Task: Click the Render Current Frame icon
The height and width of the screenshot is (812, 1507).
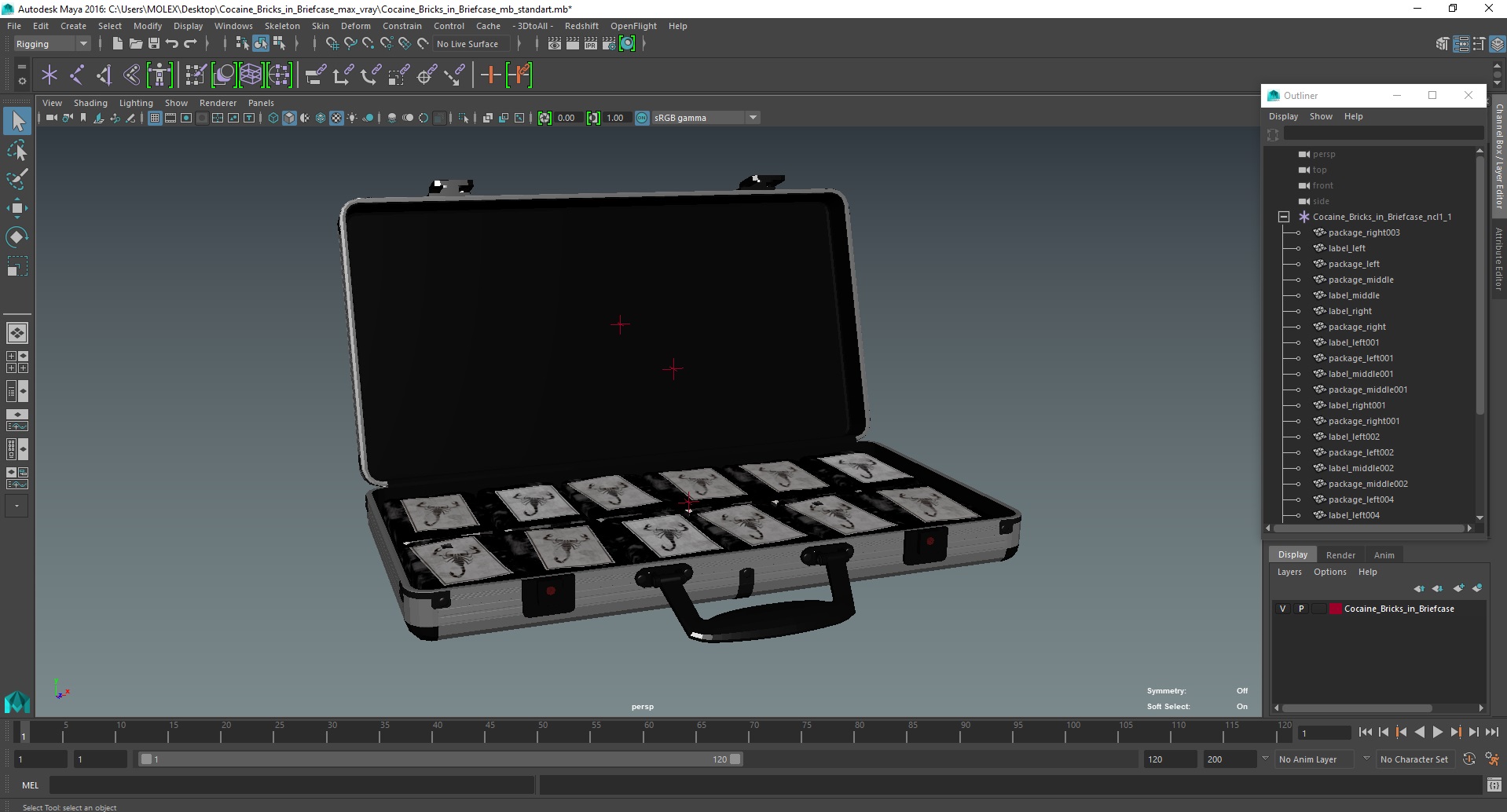Action: (573, 44)
